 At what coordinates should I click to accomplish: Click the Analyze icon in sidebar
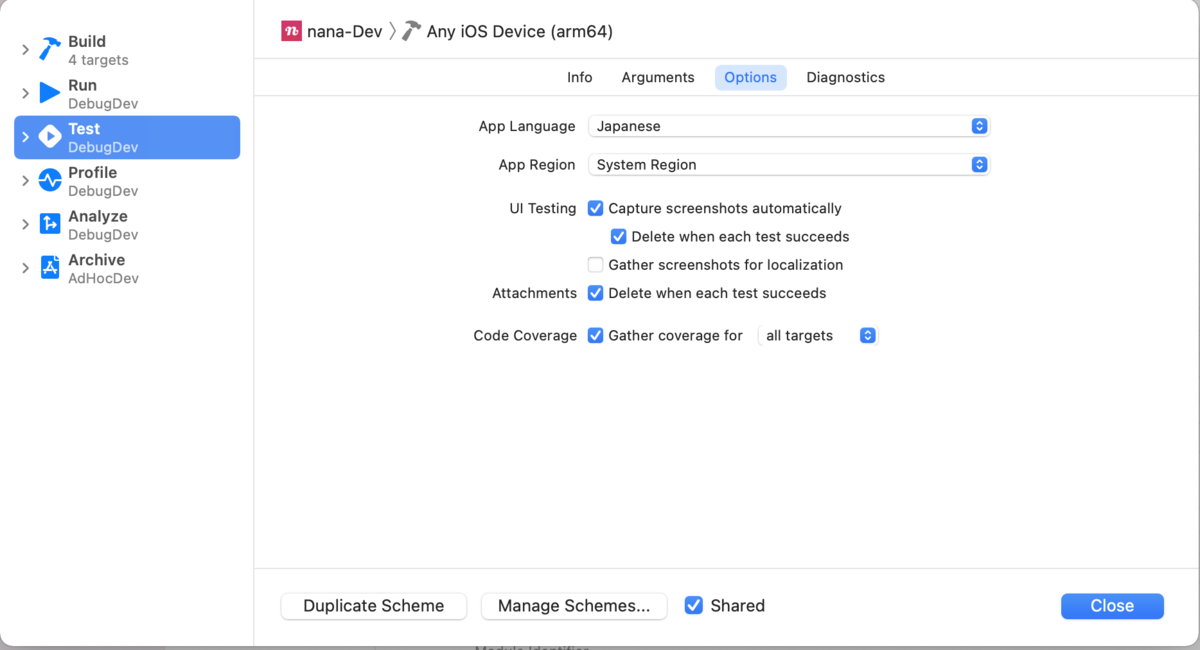point(50,224)
